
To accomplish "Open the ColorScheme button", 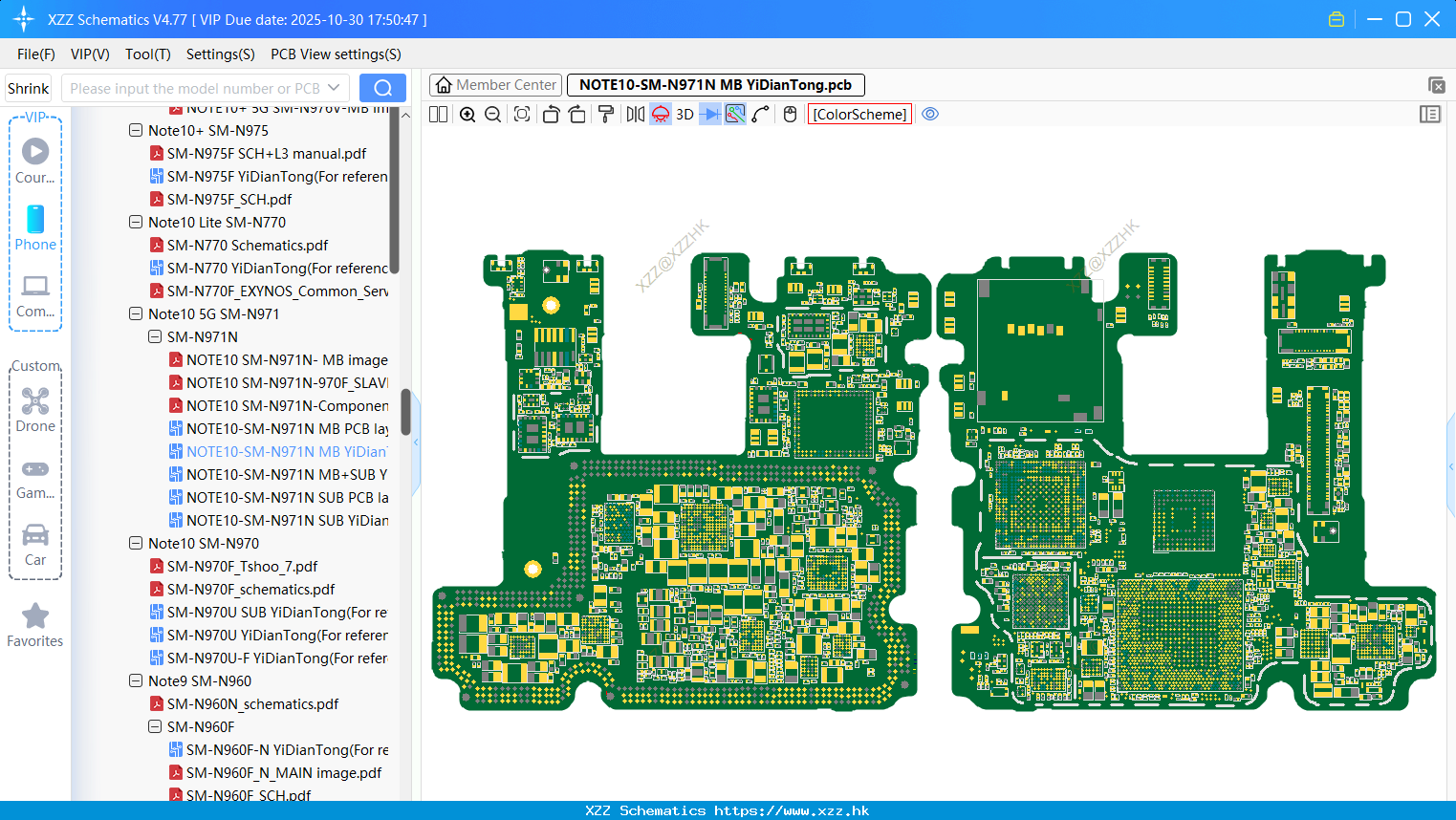I will pyautogui.click(x=859, y=115).
